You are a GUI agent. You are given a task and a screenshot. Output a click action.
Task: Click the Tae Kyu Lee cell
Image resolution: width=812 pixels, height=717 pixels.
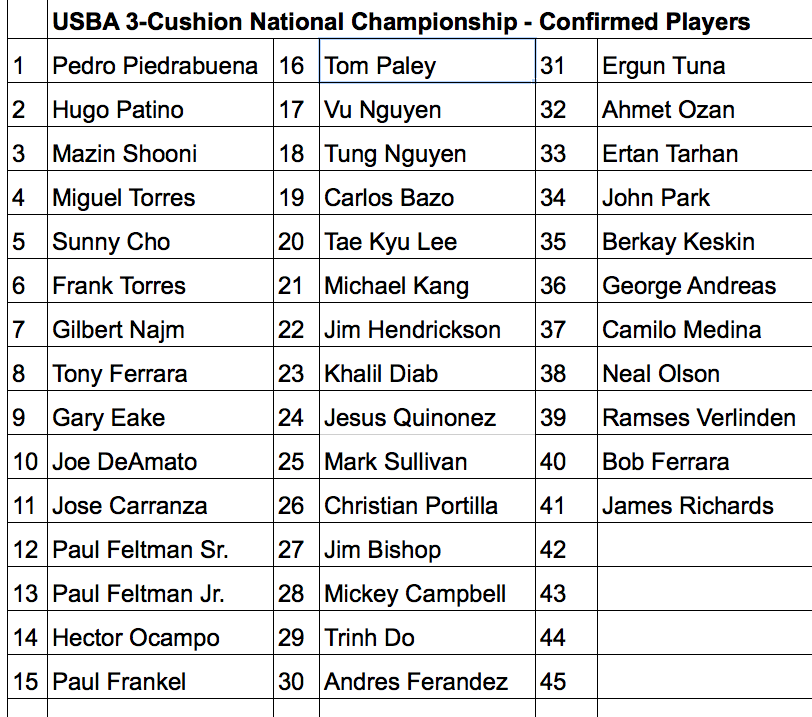coord(427,237)
